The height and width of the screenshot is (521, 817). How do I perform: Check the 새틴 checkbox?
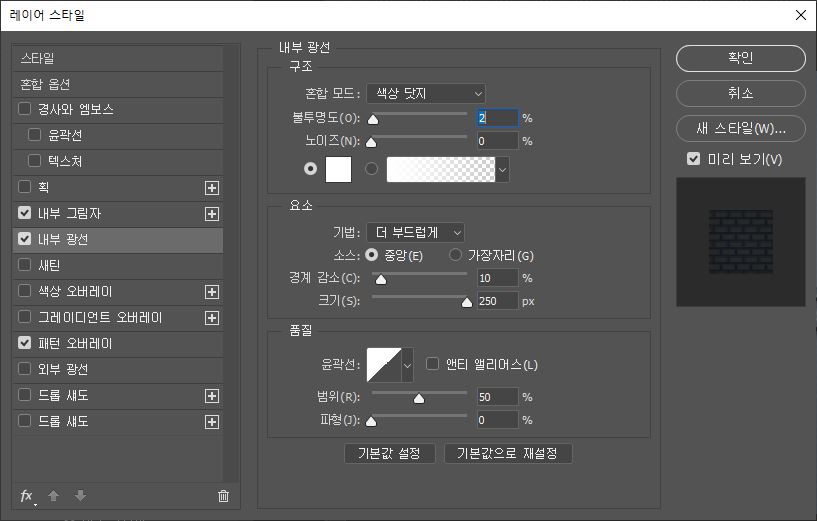pyautogui.click(x=24, y=265)
